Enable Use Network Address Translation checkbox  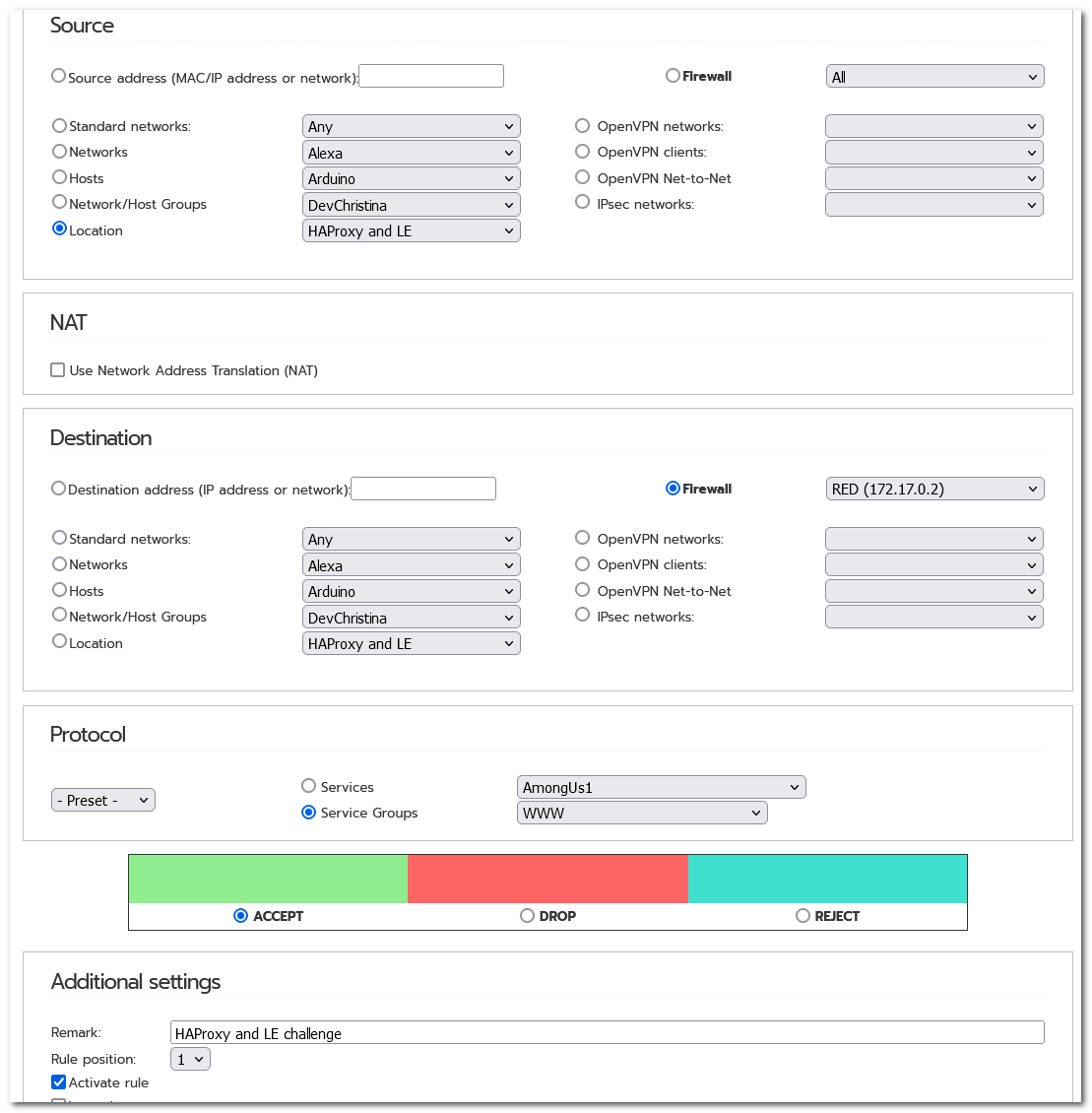[x=58, y=370]
